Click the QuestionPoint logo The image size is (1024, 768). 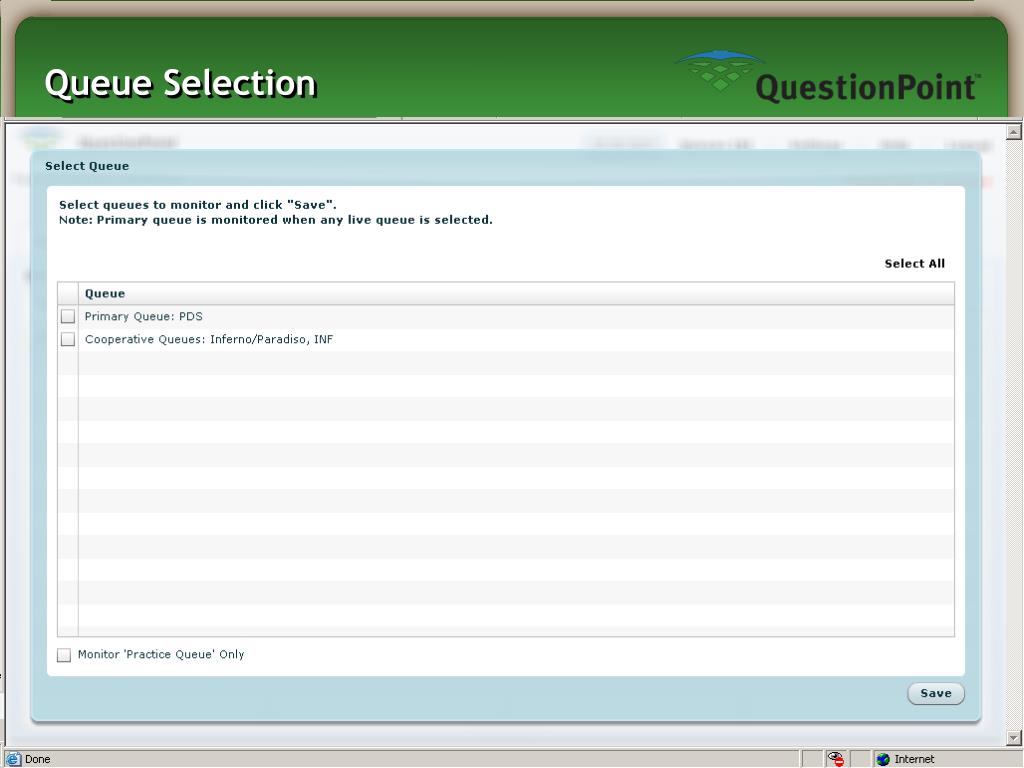[x=828, y=78]
